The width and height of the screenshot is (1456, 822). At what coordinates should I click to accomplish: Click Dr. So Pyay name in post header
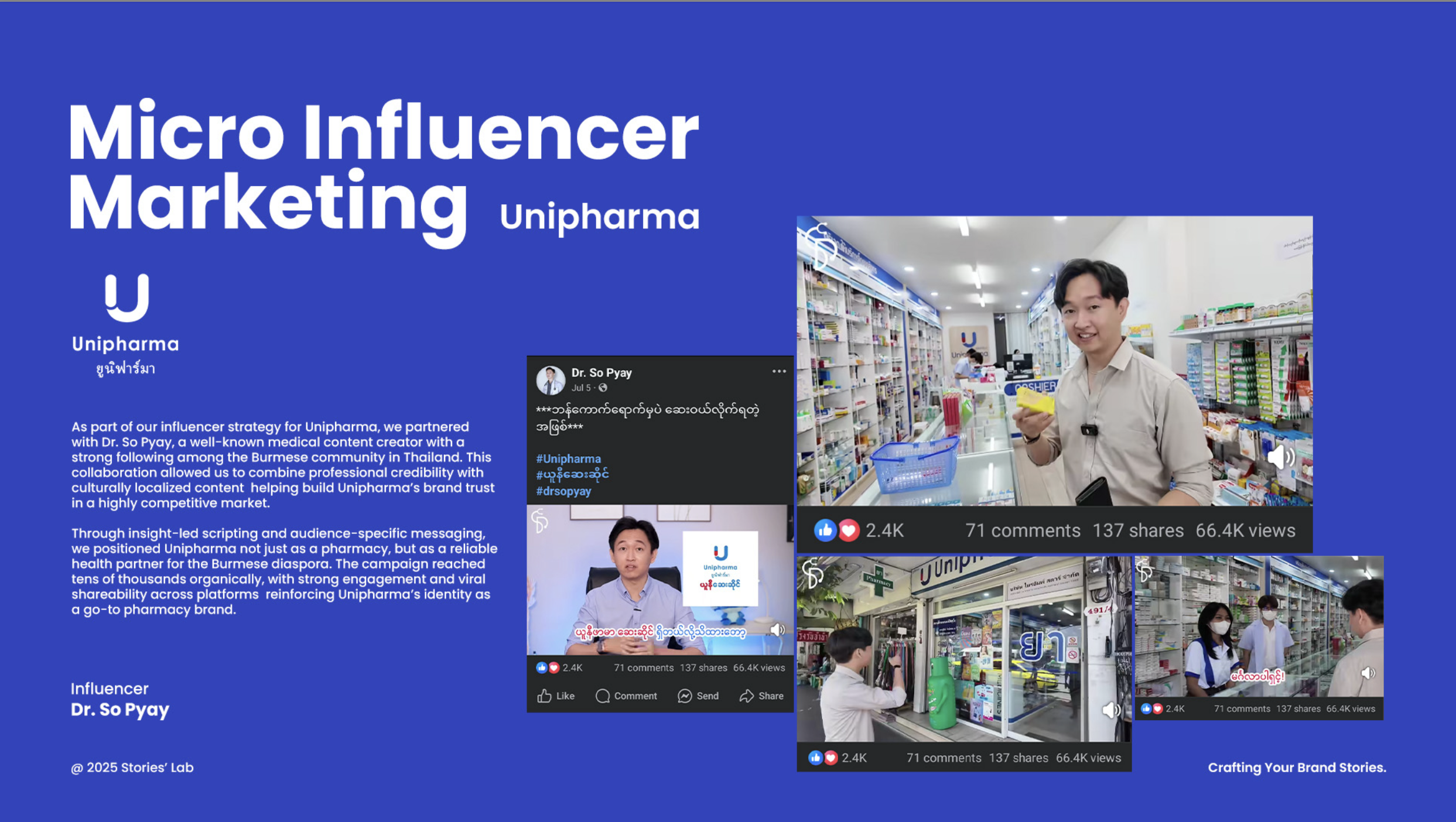[x=601, y=372]
